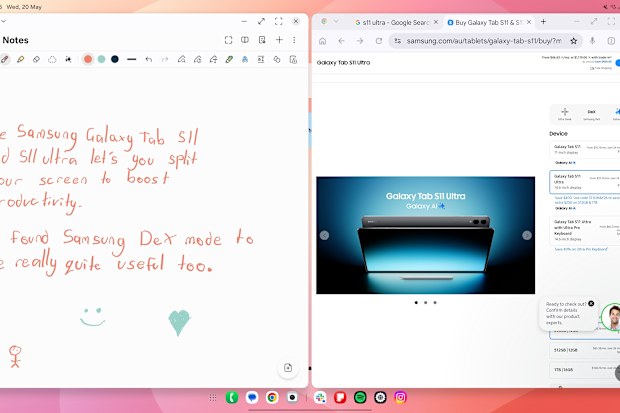Select Galaxy Tab S11 Ultra device option

point(584,182)
